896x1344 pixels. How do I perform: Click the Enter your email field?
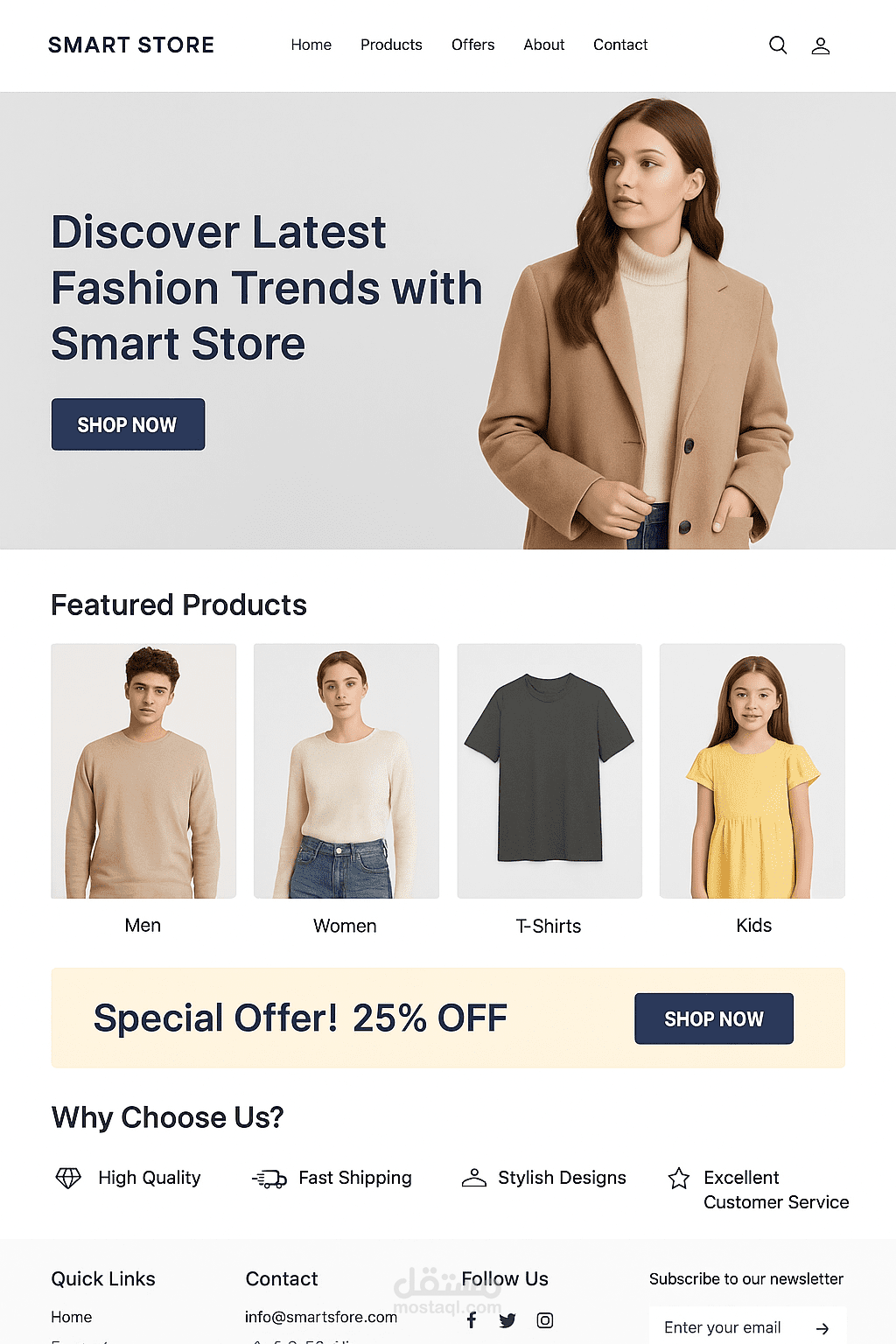(x=735, y=1327)
